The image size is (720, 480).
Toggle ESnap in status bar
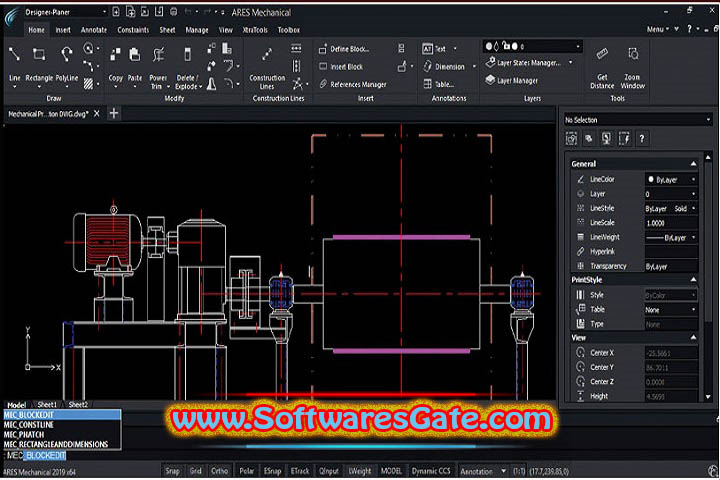click(x=272, y=471)
